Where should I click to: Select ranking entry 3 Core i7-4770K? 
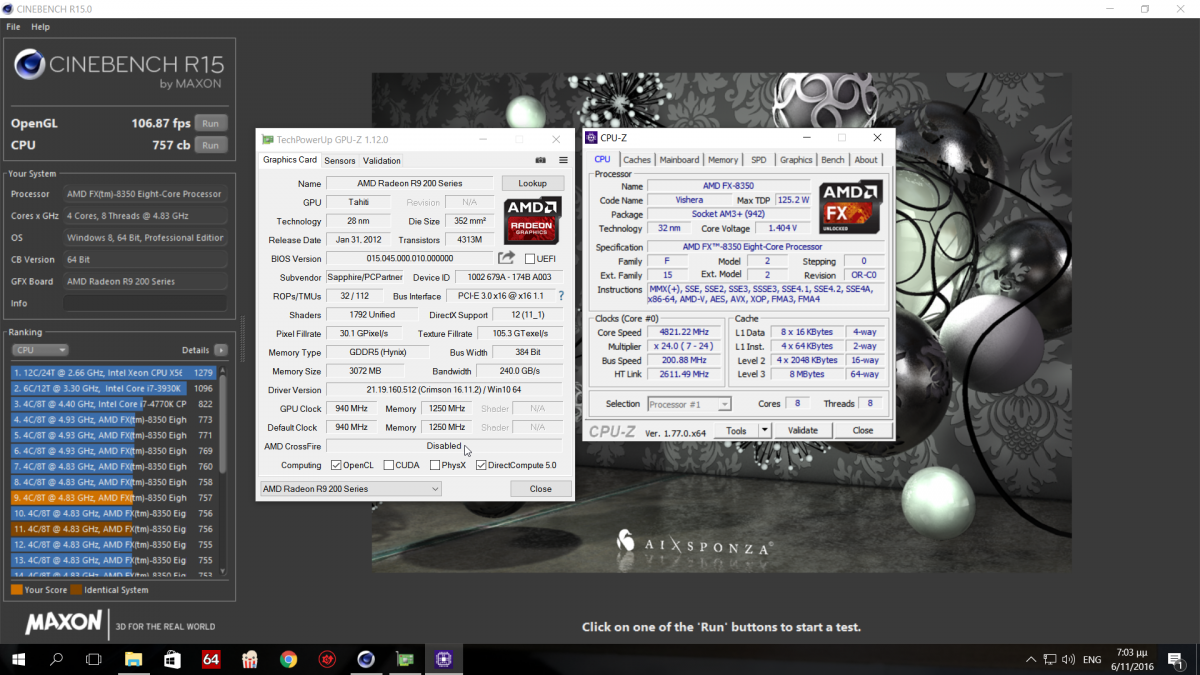[114, 404]
